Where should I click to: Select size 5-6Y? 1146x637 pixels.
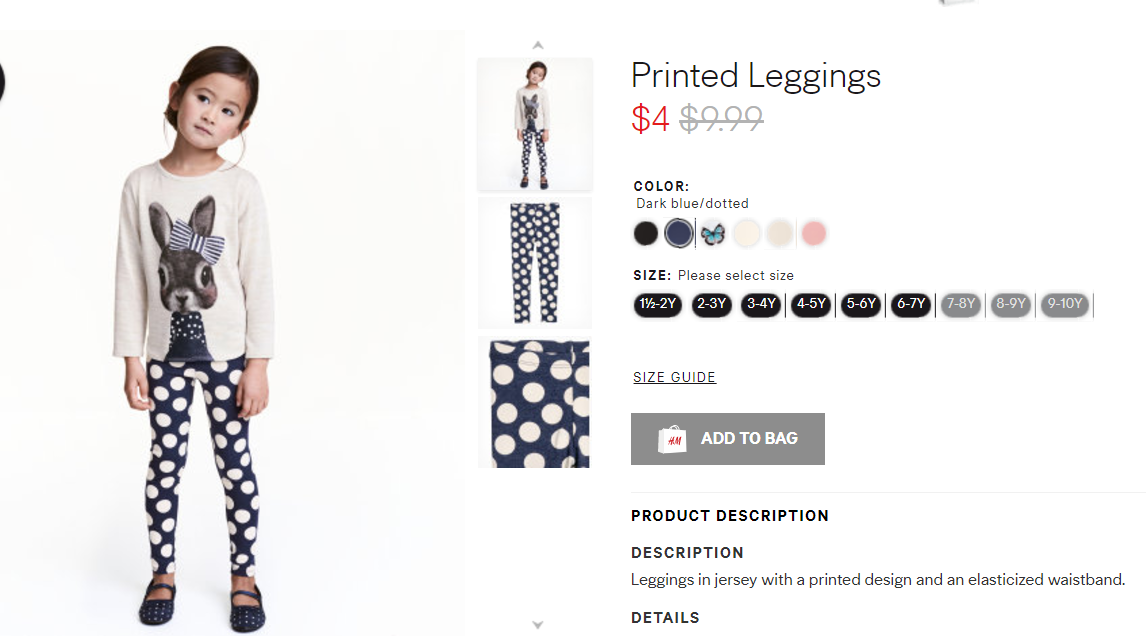point(860,305)
